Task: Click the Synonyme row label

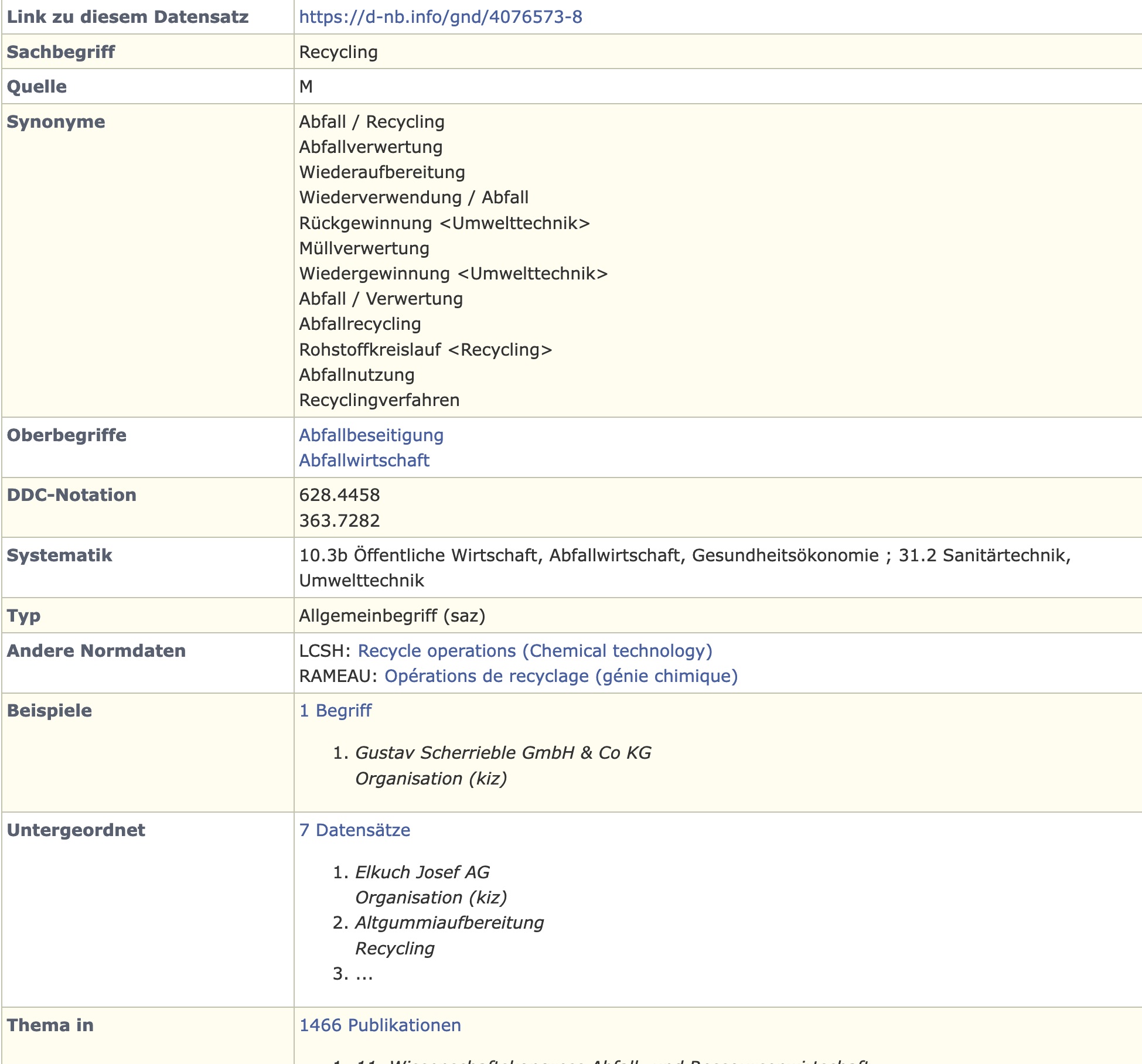Action: coord(56,122)
